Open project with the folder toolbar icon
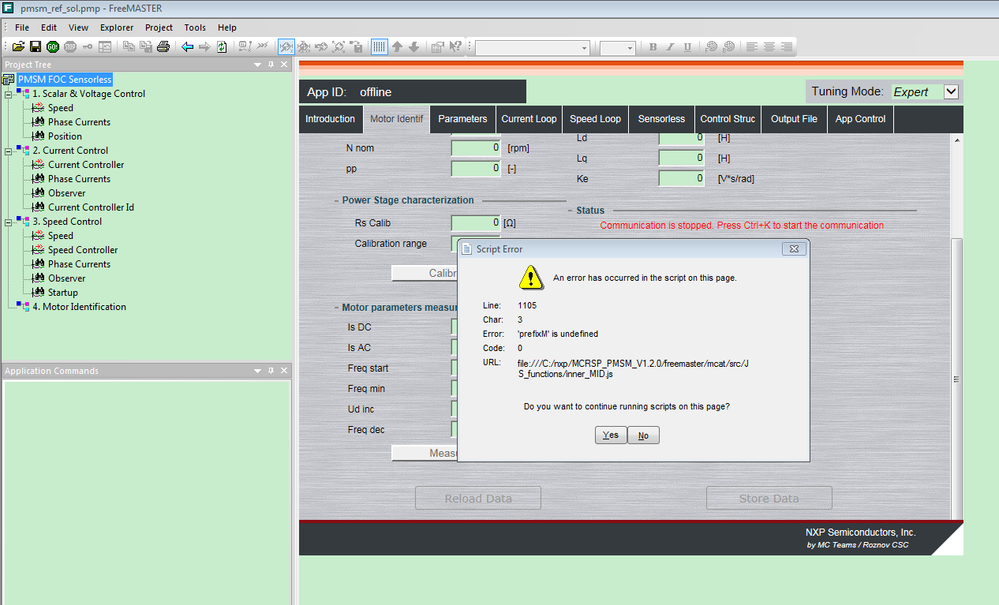 [18, 46]
